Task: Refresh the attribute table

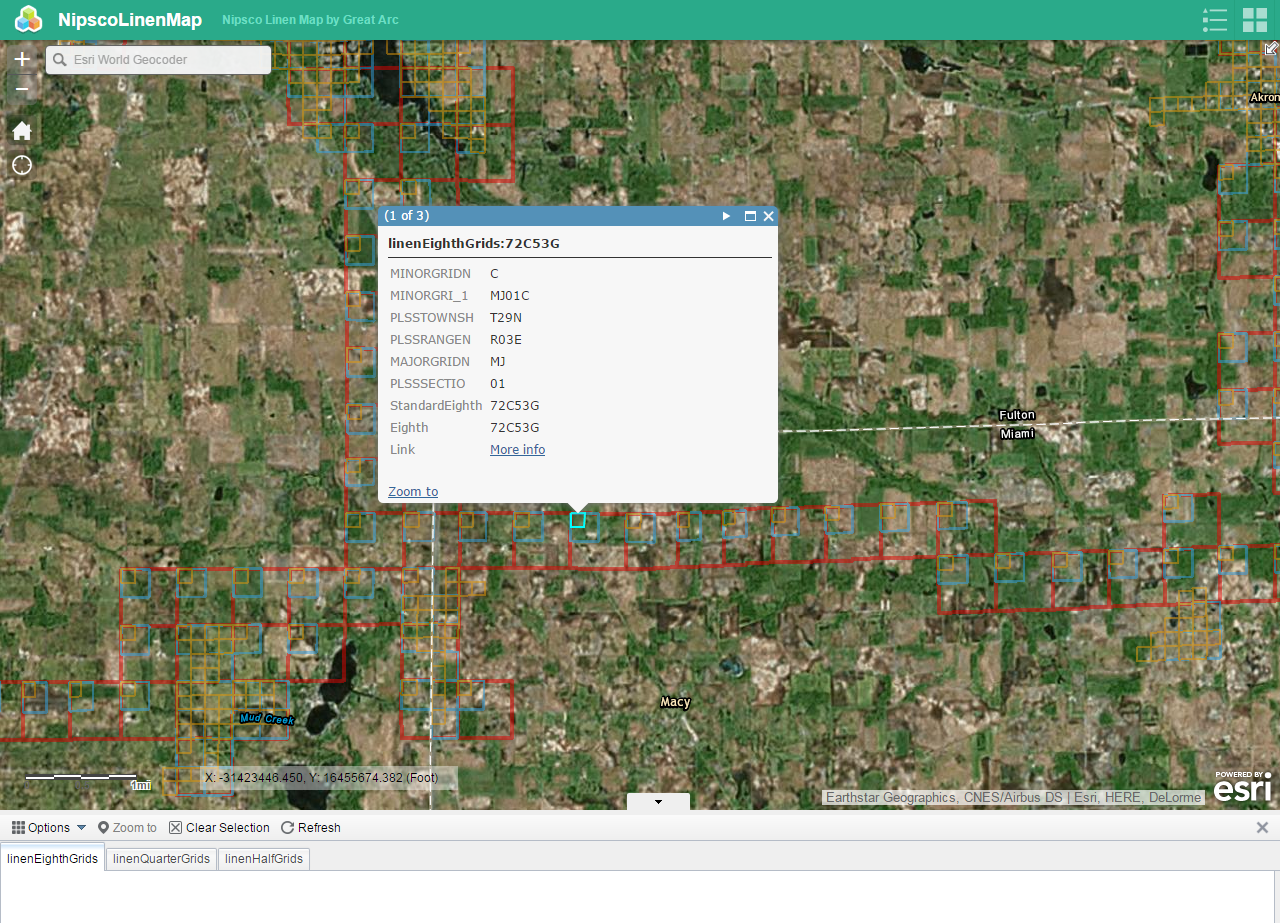Action: pyautogui.click(x=311, y=827)
